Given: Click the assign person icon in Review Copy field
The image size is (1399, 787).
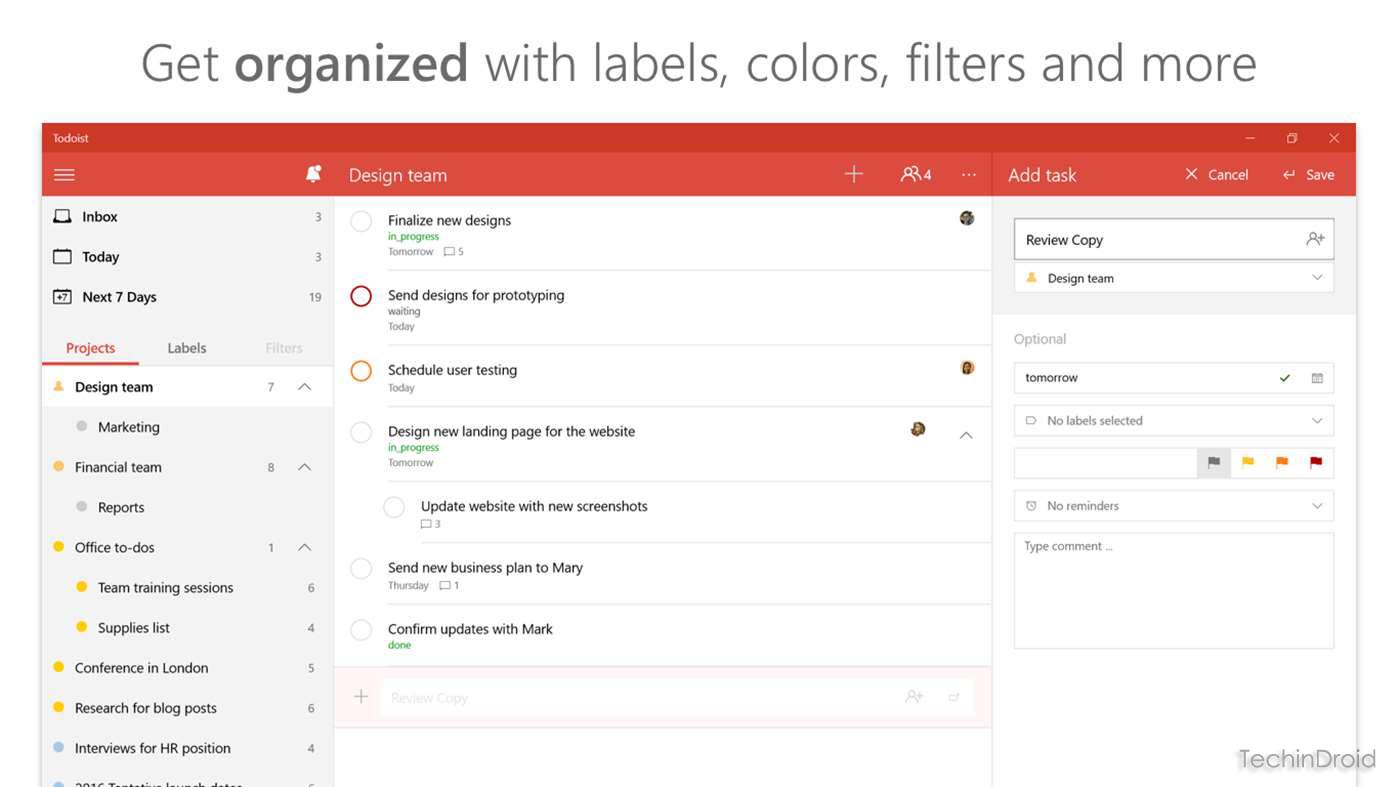Looking at the screenshot, I should tap(1315, 239).
